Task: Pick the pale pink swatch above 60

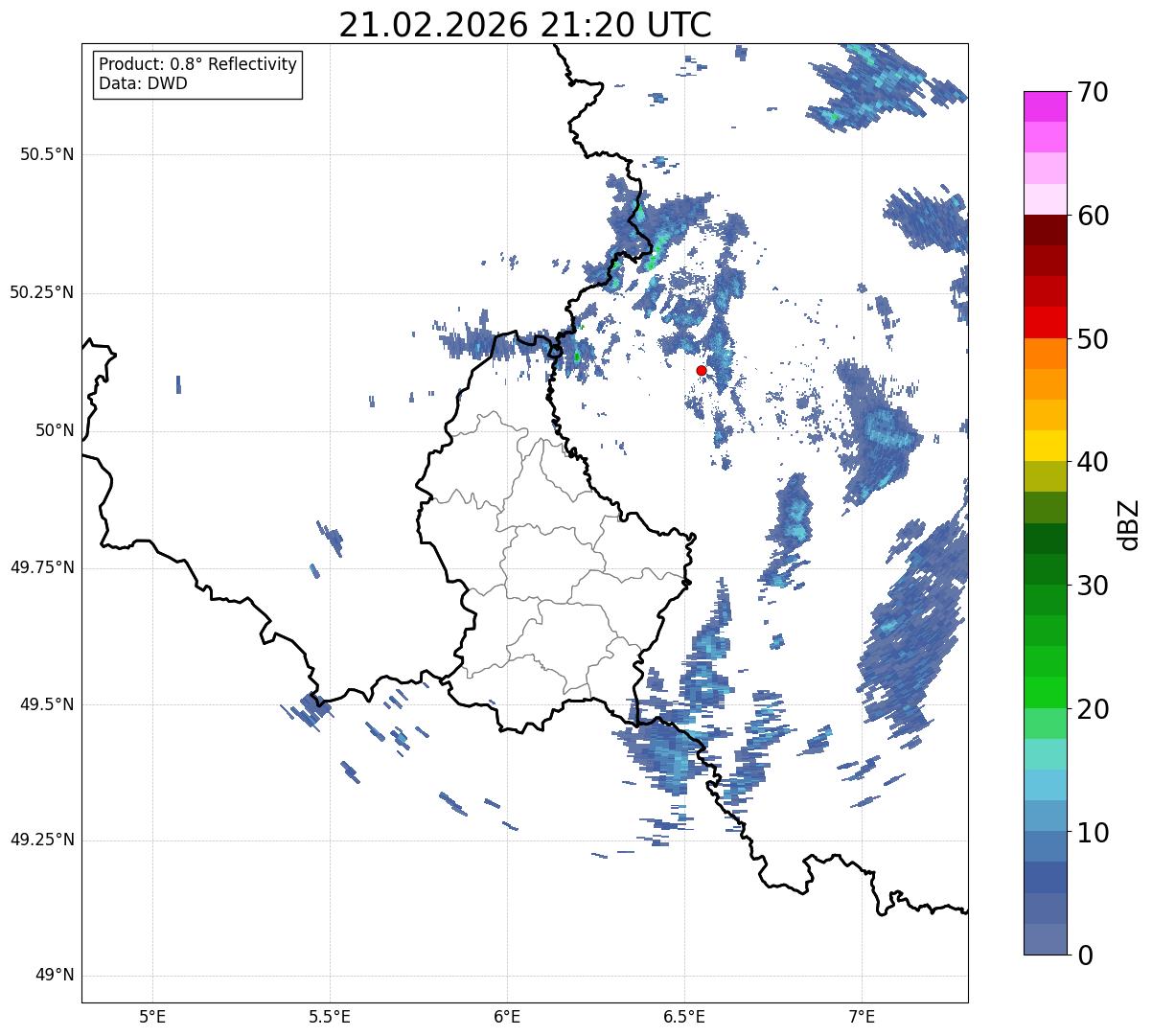Action: pos(1045,199)
